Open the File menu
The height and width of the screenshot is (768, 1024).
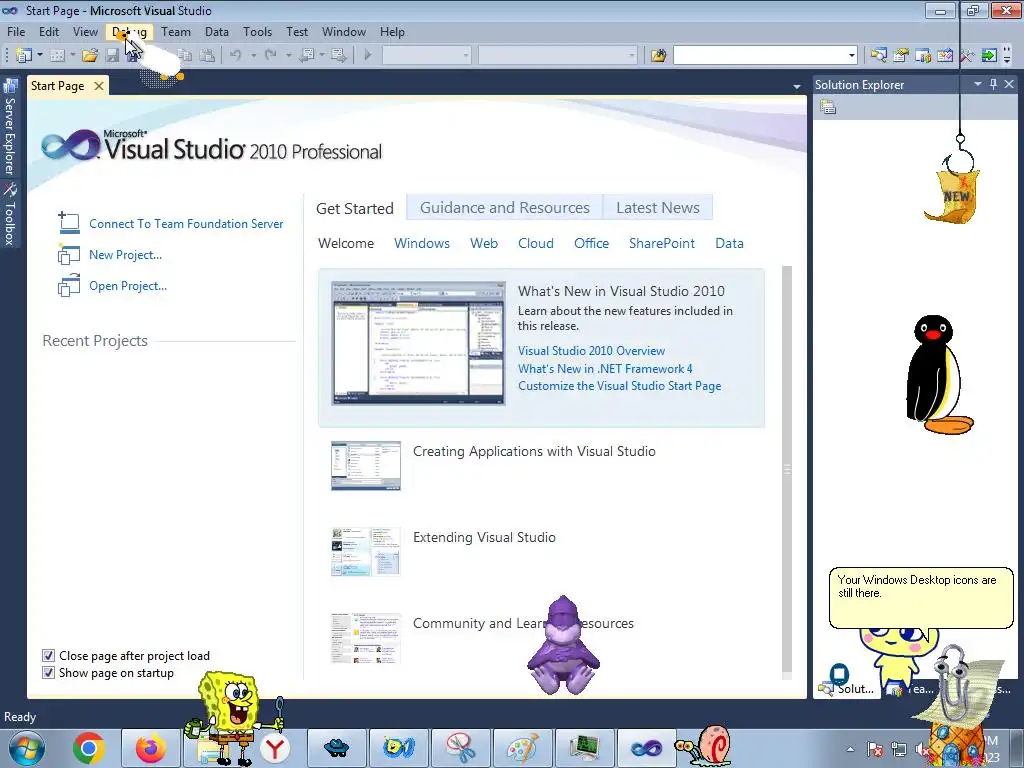(x=16, y=31)
